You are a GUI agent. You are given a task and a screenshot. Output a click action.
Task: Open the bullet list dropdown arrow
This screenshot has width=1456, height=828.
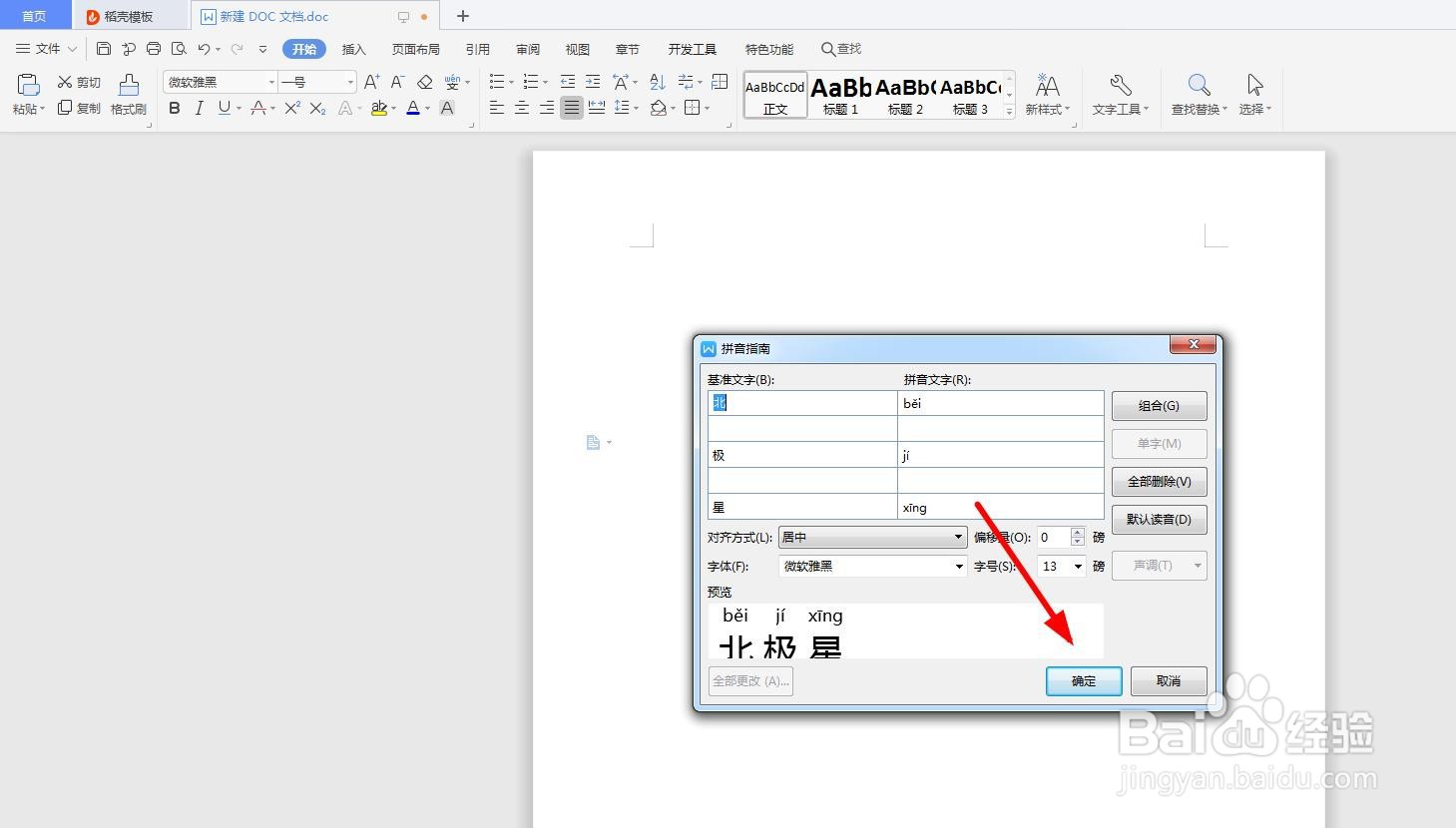pos(512,82)
